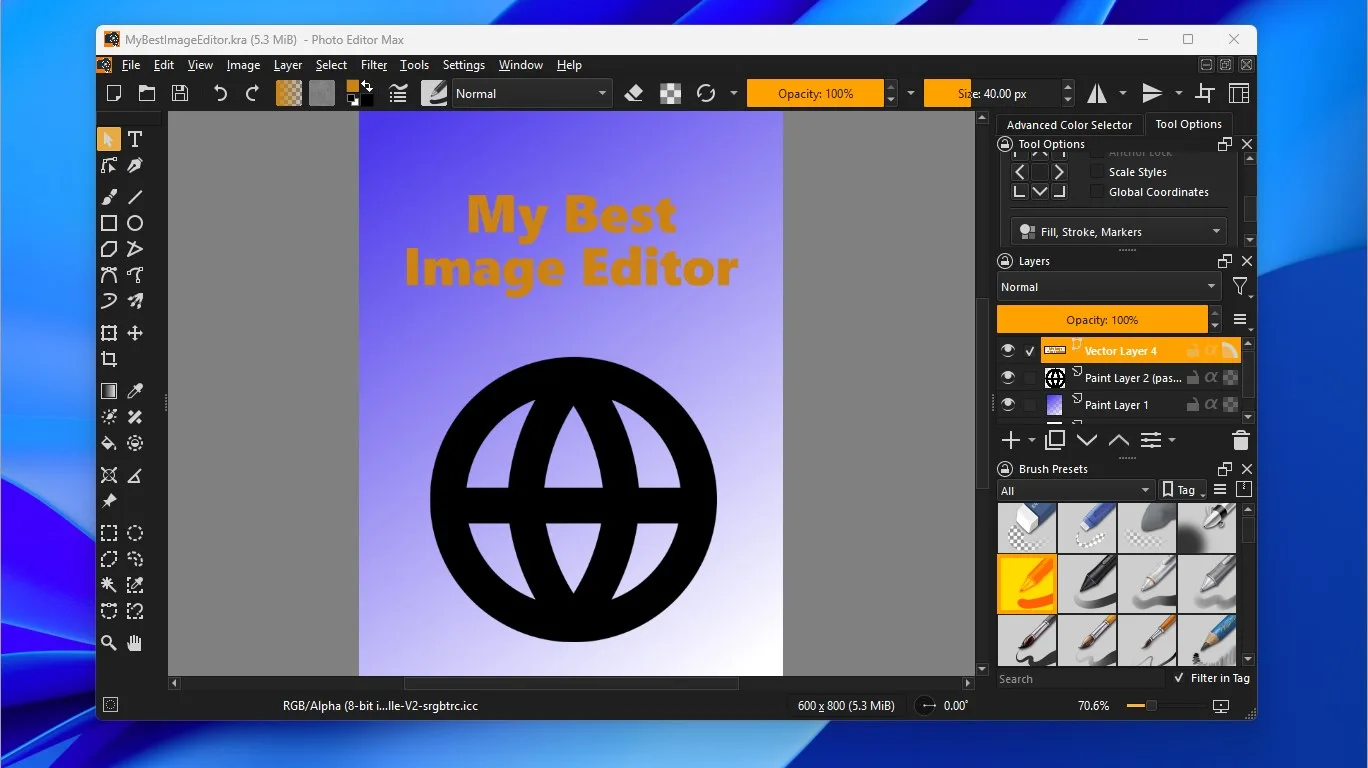Click the Save document icon
Screen dimensions: 1368x768
[180, 93]
